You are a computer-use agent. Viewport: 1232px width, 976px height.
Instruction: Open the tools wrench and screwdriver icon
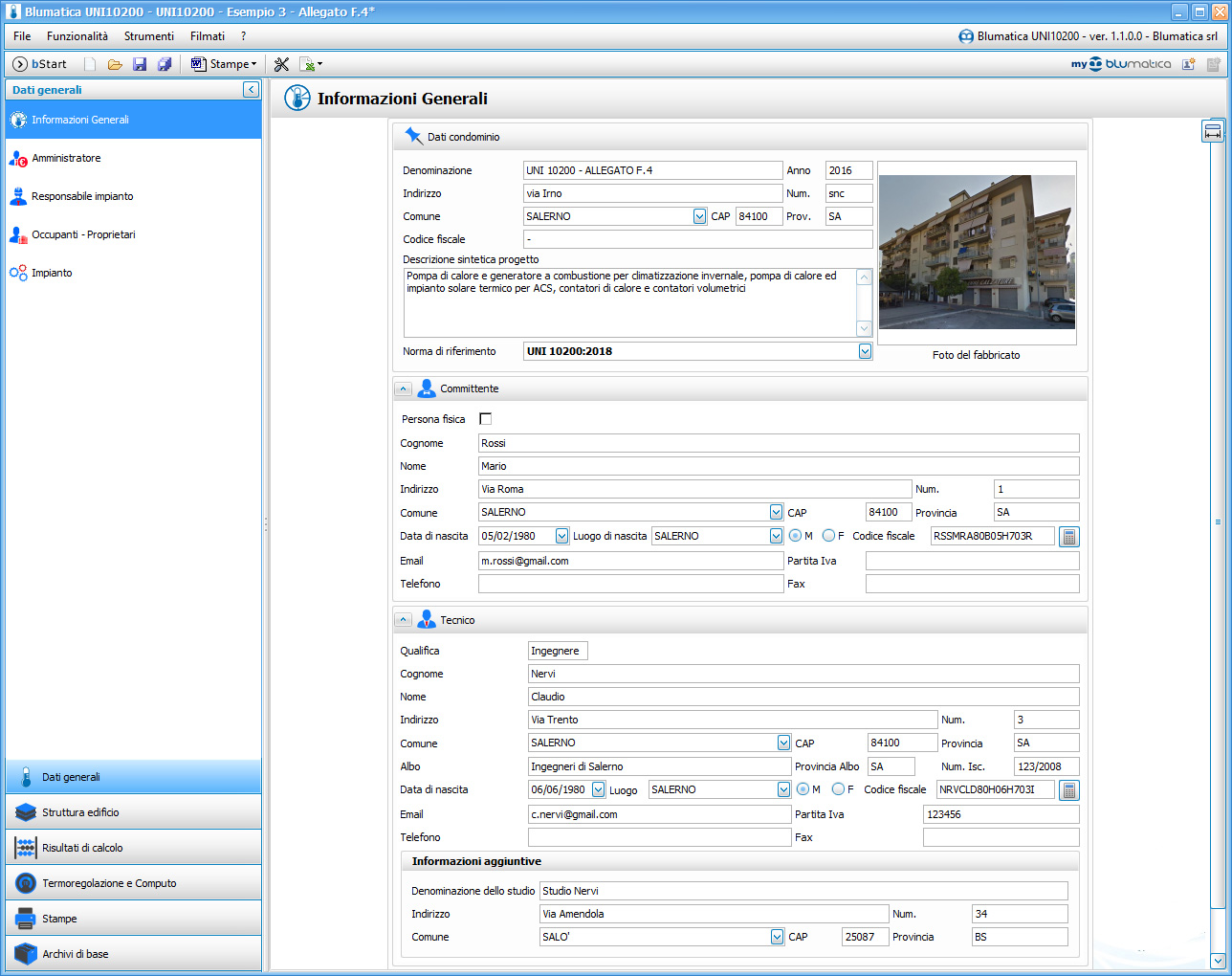click(x=281, y=64)
